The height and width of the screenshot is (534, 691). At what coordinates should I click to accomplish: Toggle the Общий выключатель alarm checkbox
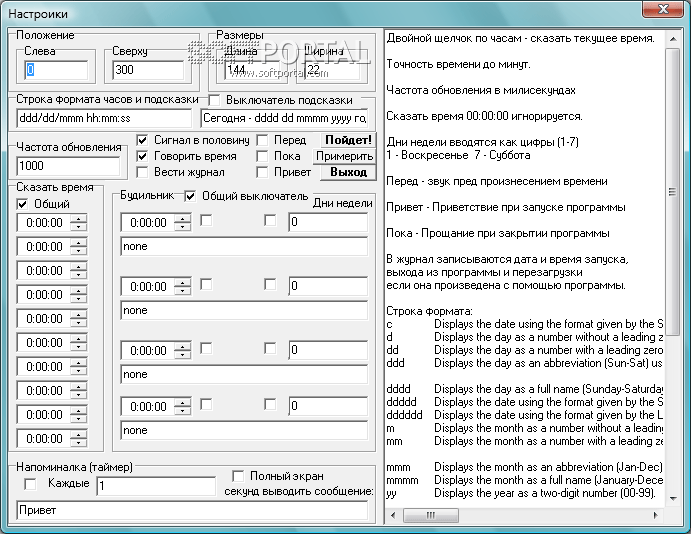coord(190,196)
